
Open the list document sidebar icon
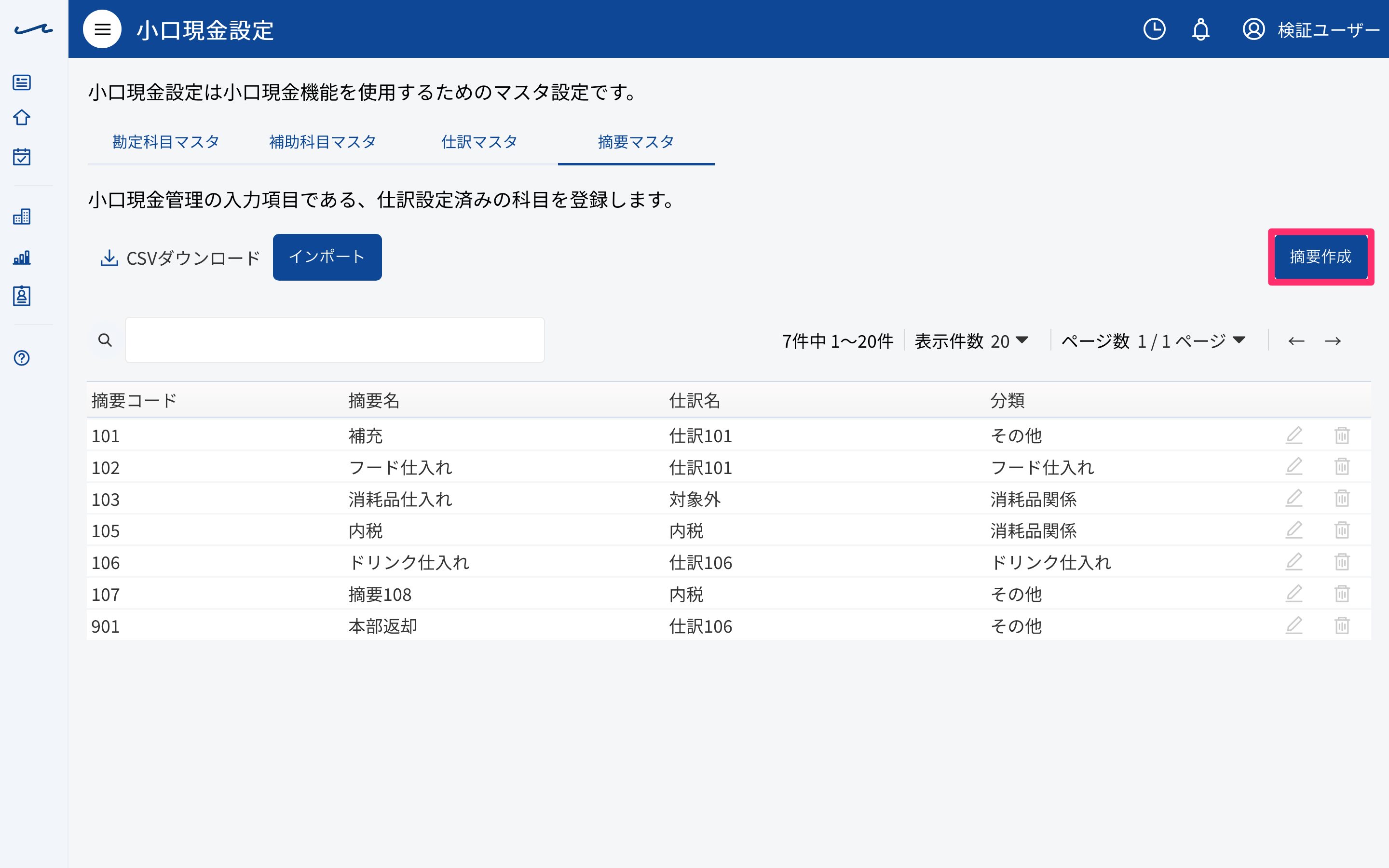[x=22, y=82]
